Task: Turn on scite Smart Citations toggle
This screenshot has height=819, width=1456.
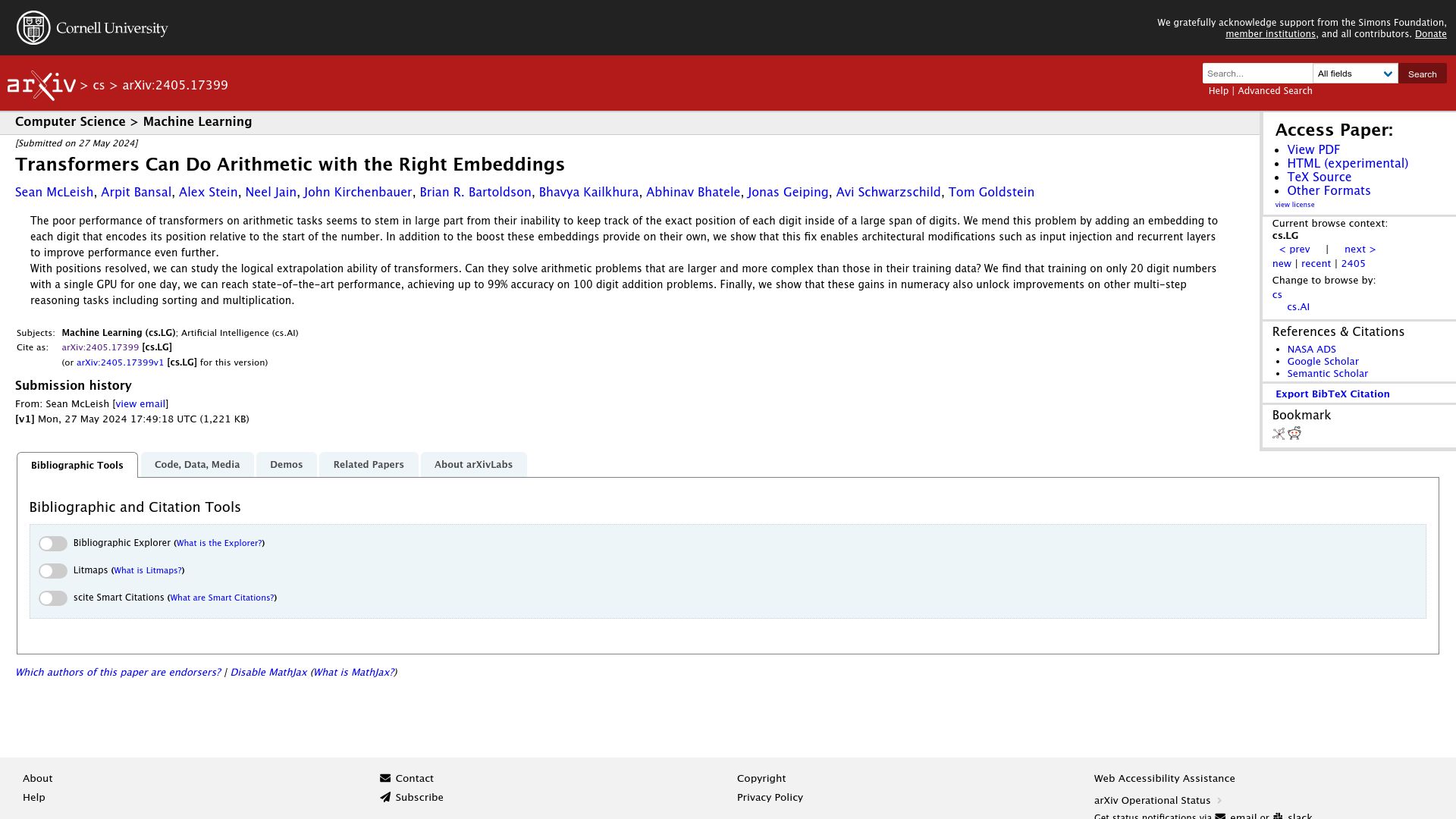Action: (x=53, y=598)
